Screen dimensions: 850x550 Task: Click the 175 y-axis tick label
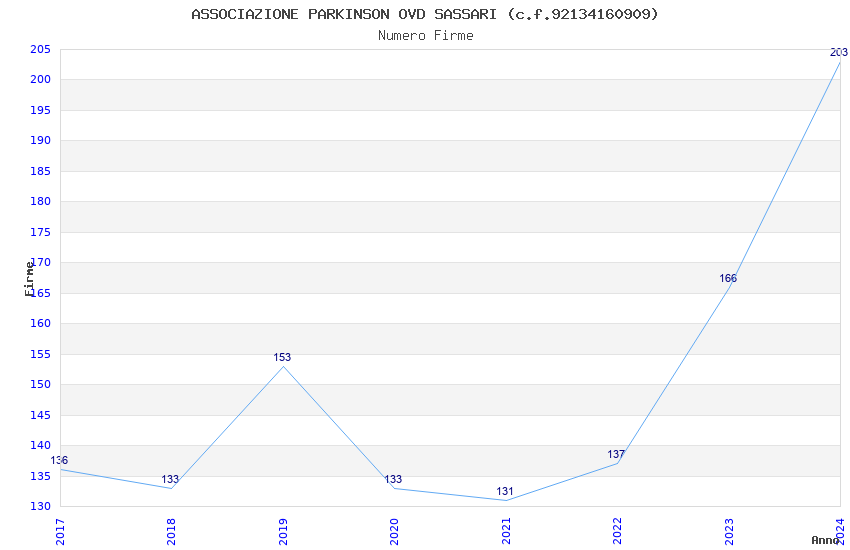click(x=41, y=232)
